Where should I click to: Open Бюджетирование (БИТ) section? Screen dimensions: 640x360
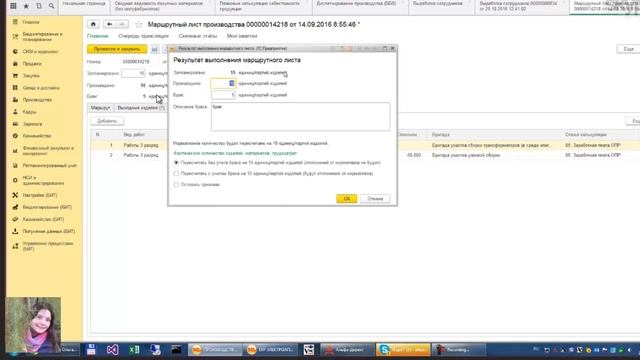pos(47,207)
